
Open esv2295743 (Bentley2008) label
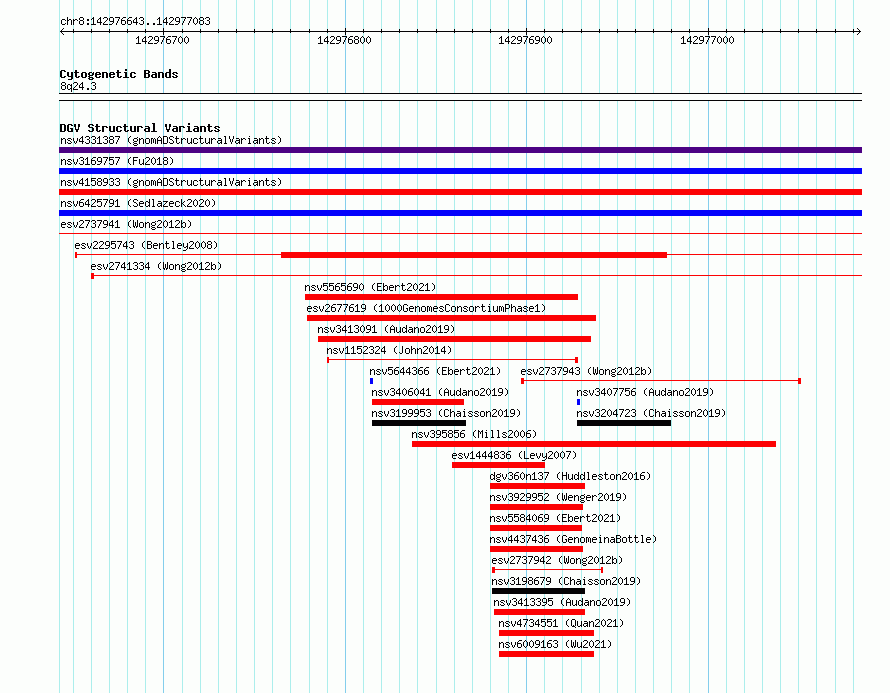(x=146, y=245)
